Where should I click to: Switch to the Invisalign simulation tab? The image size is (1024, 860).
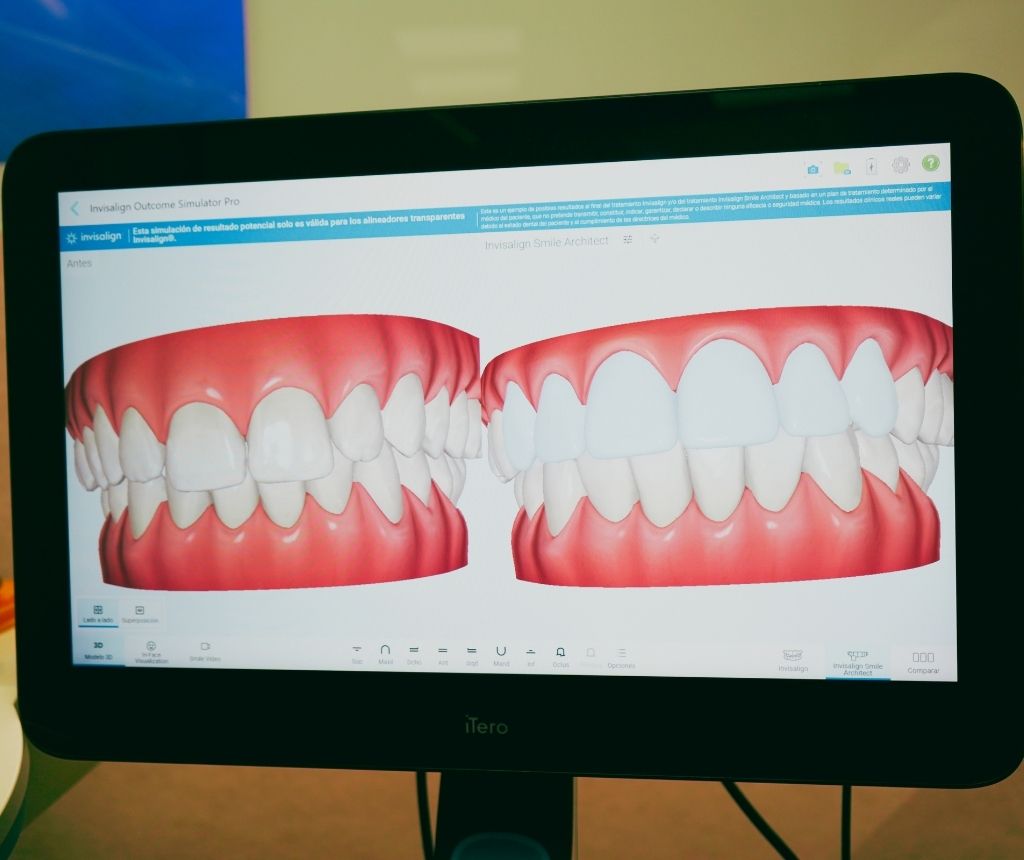(793, 660)
